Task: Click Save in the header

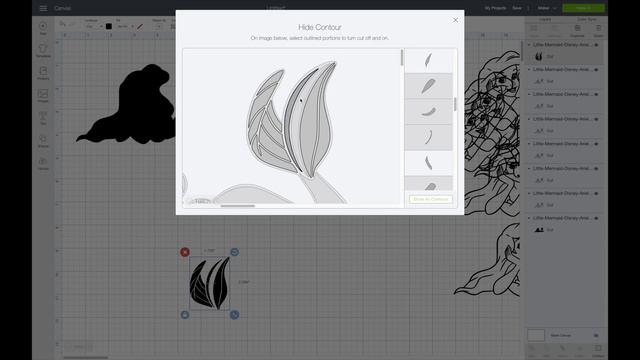Action: (517, 8)
